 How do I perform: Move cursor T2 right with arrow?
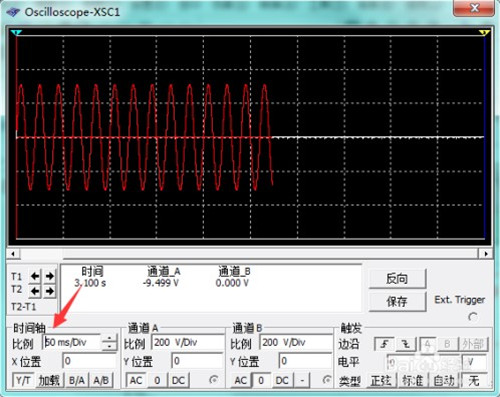pyautogui.click(x=50, y=291)
